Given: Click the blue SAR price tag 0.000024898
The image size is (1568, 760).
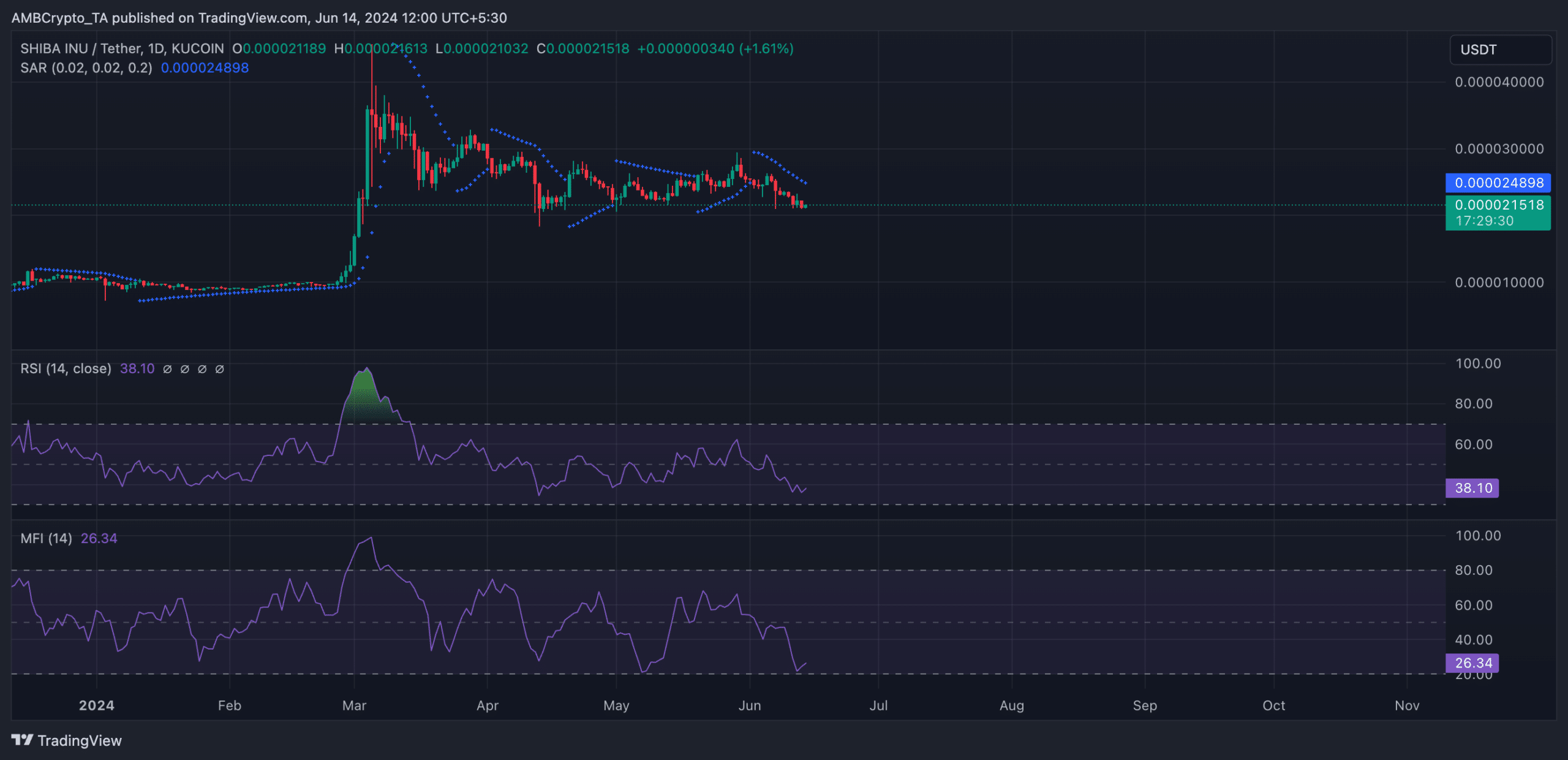Looking at the screenshot, I should [x=1498, y=183].
